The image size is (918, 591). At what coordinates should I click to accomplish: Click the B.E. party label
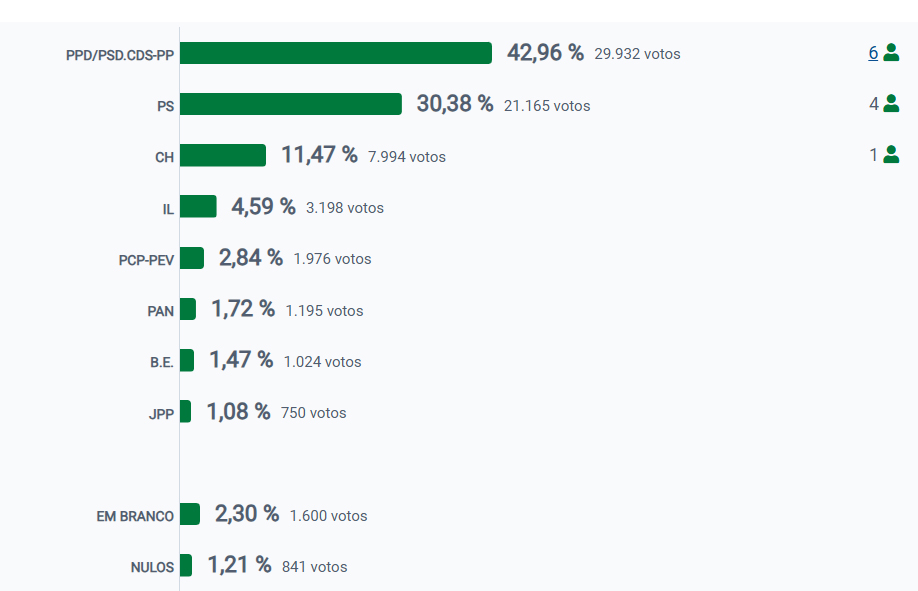pos(162,362)
